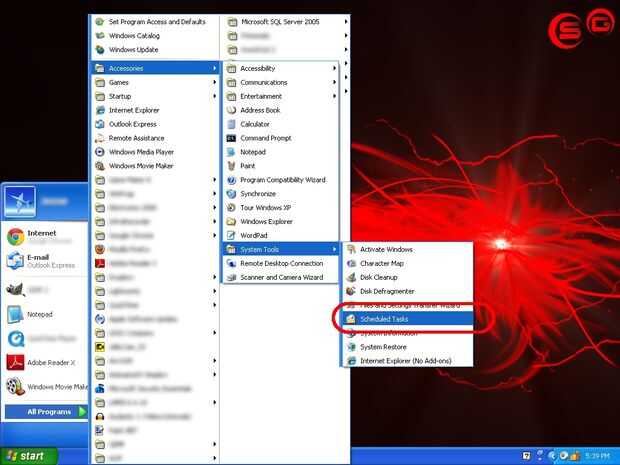Open Notepad from Start menu recent list
This screenshot has height=465, width=620.
coord(46,314)
